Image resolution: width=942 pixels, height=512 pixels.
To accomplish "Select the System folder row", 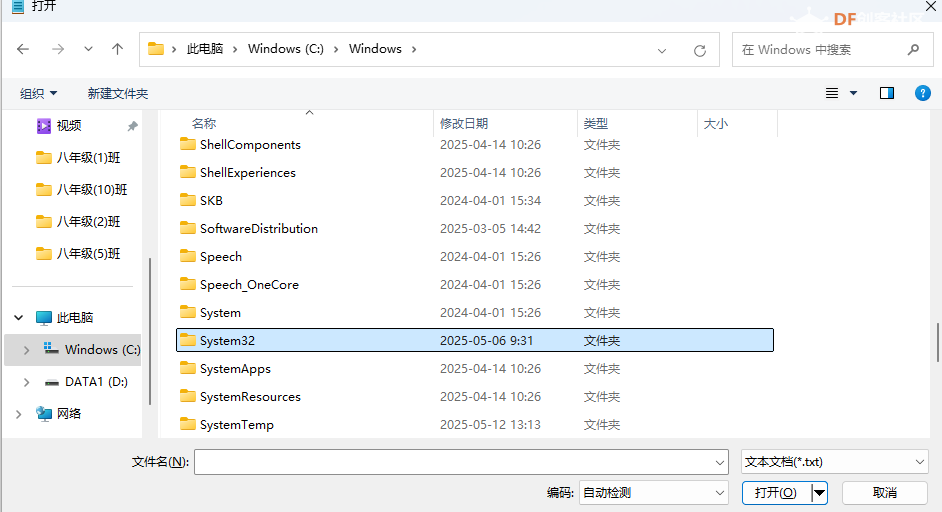I will (475, 312).
